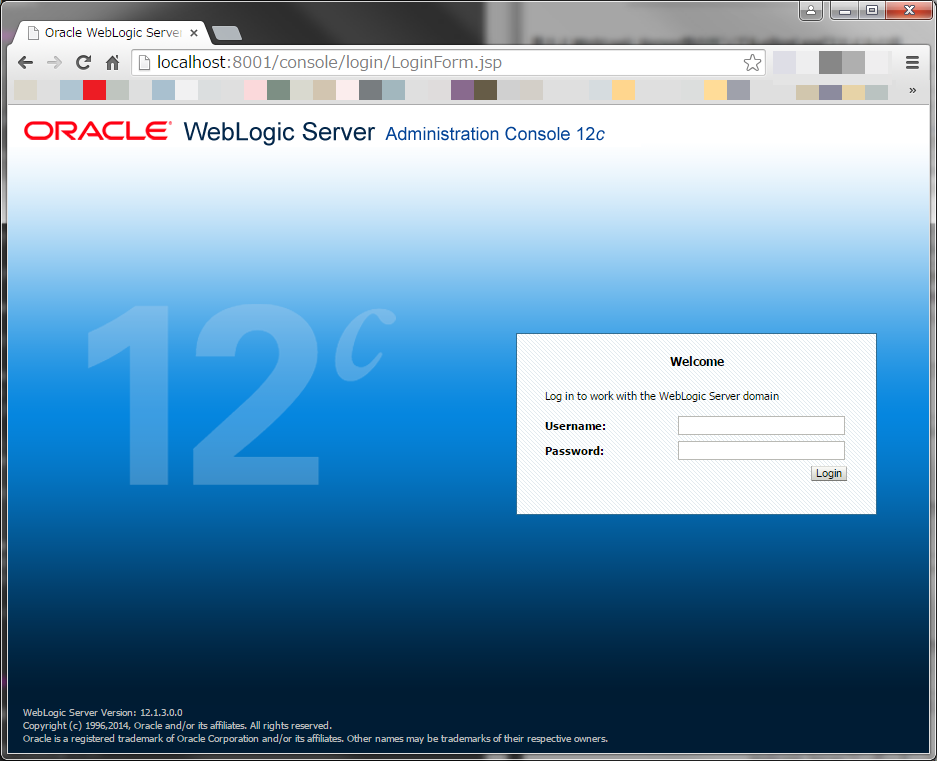This screenshot has height=761, width=937.
Task: Click the Oracle logo
Action: pos(97,131)
